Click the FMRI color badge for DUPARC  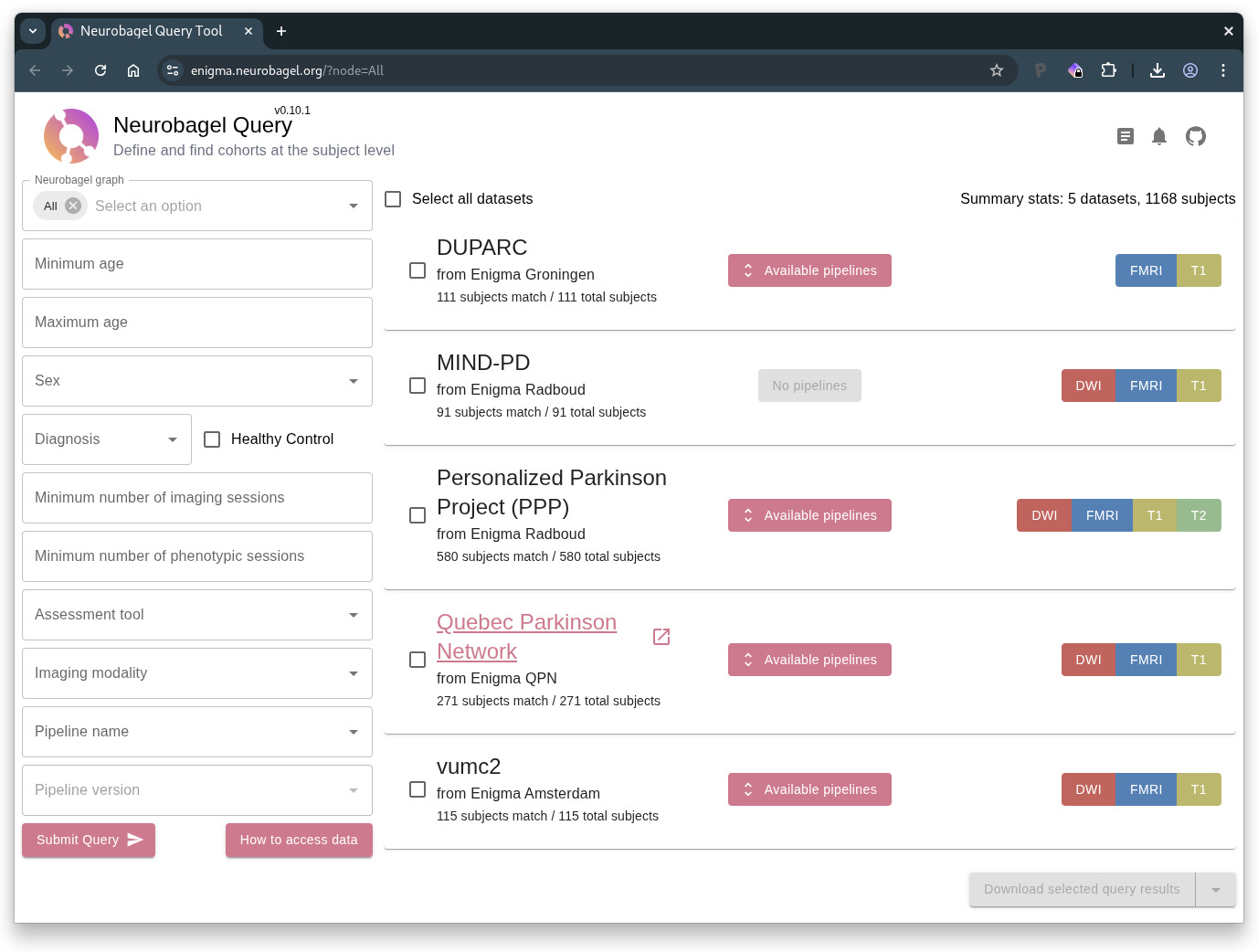click(1146, 270)
